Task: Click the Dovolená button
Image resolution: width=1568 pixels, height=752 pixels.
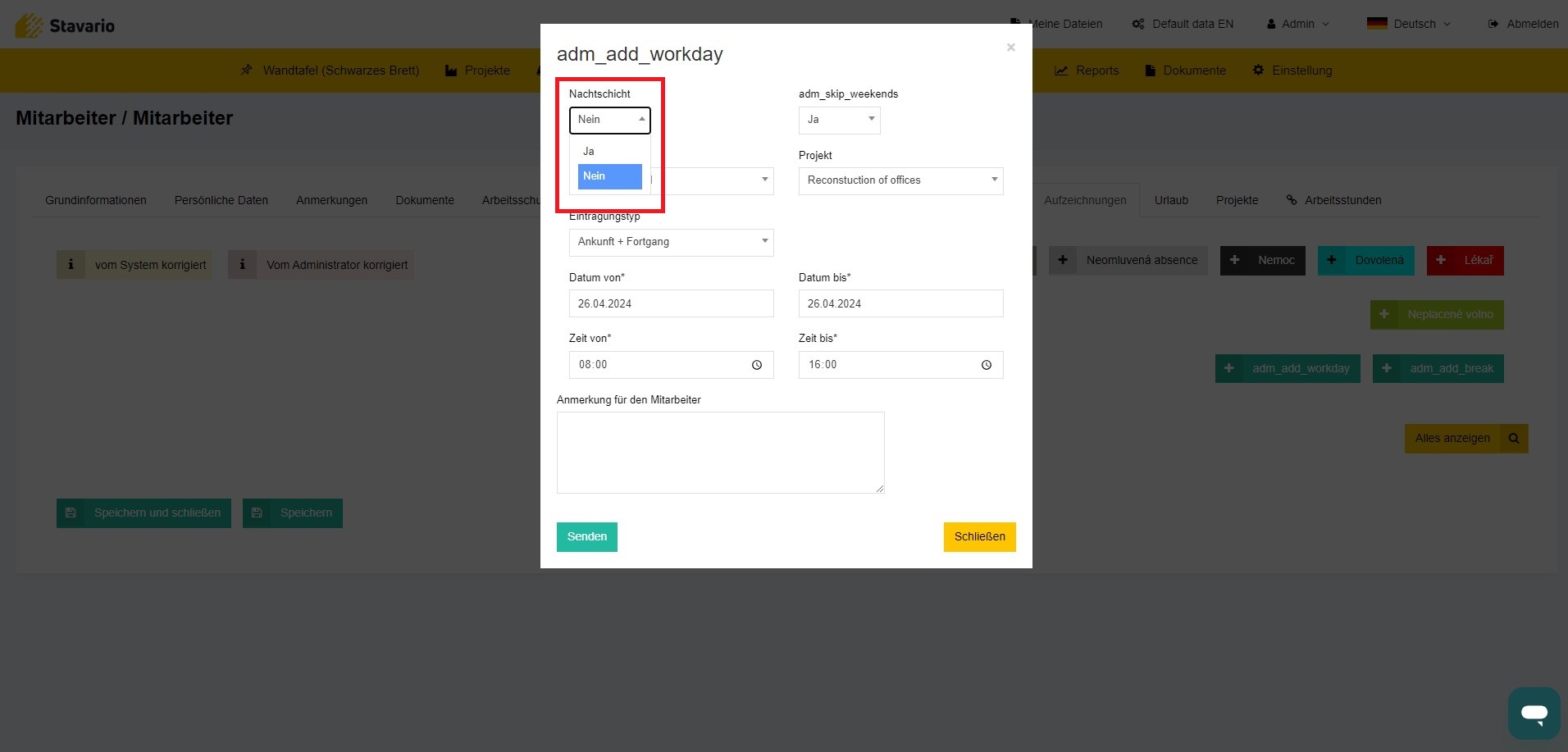Action: 1365,261
